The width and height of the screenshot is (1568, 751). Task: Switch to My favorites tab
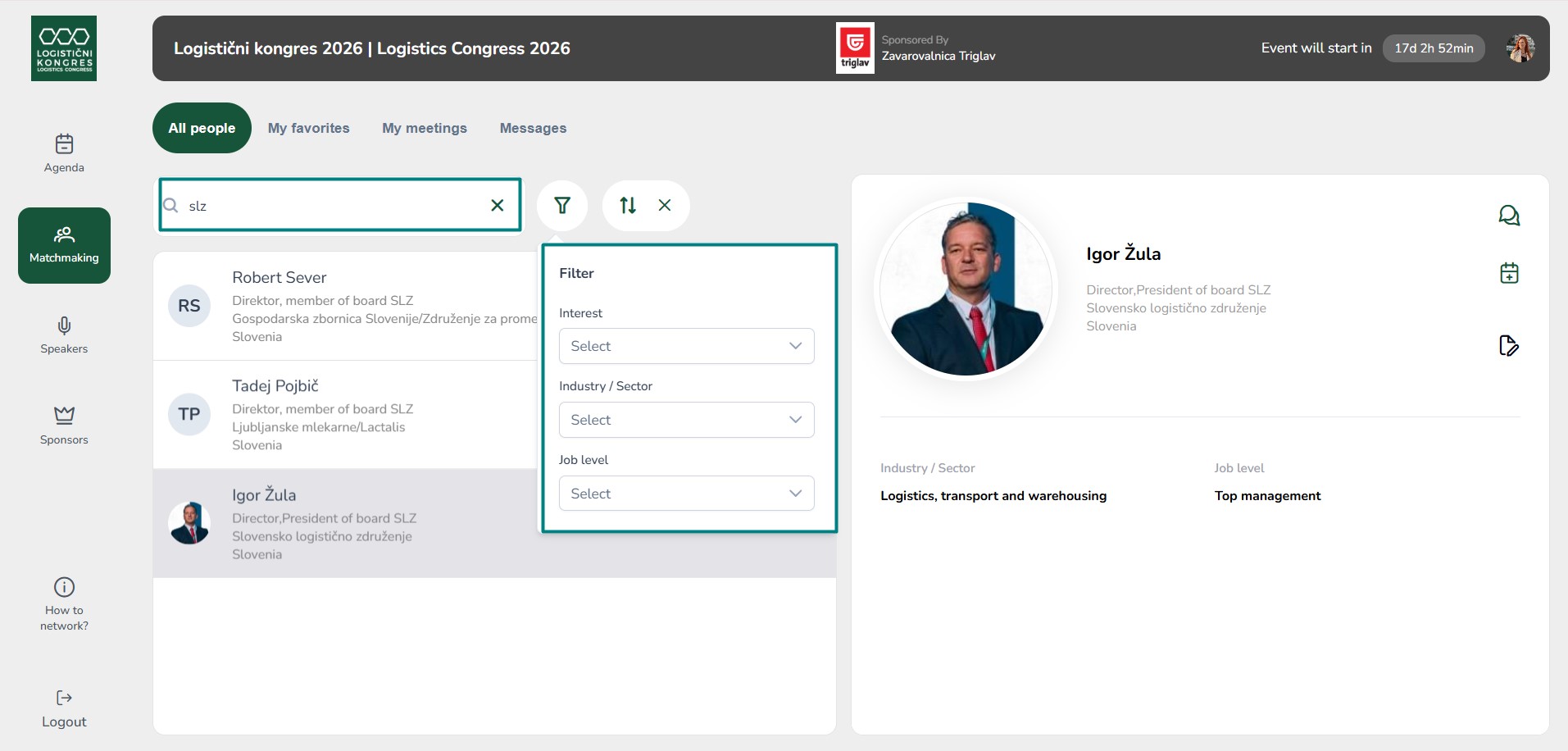click(x=308, y=128)
